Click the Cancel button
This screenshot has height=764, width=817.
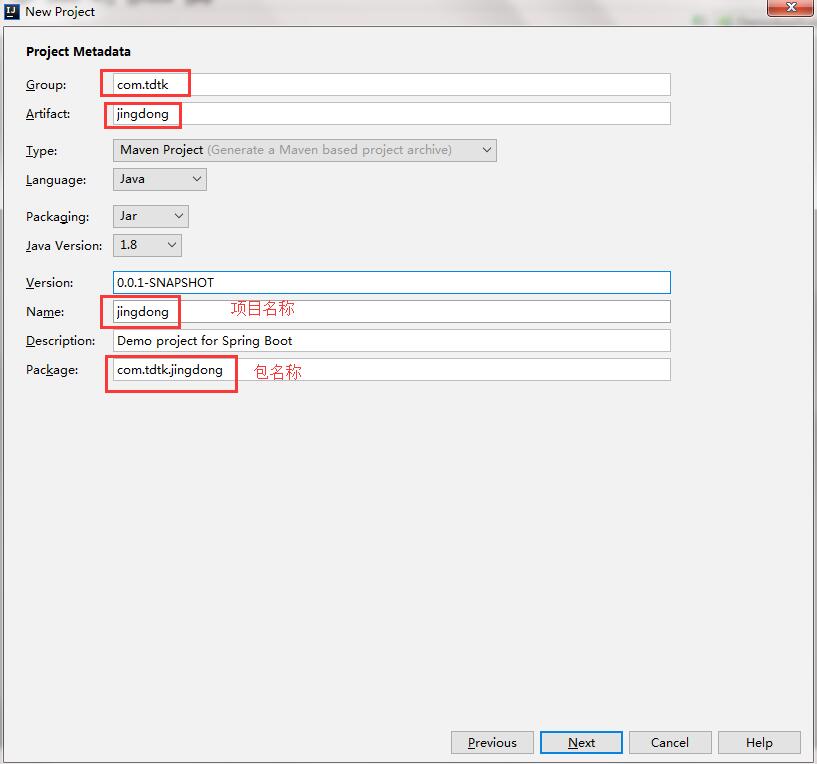pyautogui.click(x=670, y=742)
